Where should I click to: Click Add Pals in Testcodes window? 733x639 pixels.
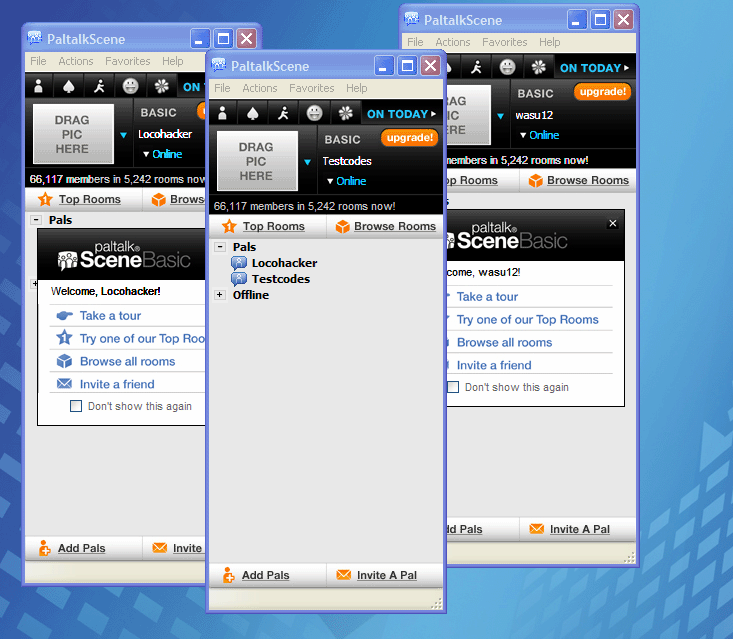coord(267,575)
